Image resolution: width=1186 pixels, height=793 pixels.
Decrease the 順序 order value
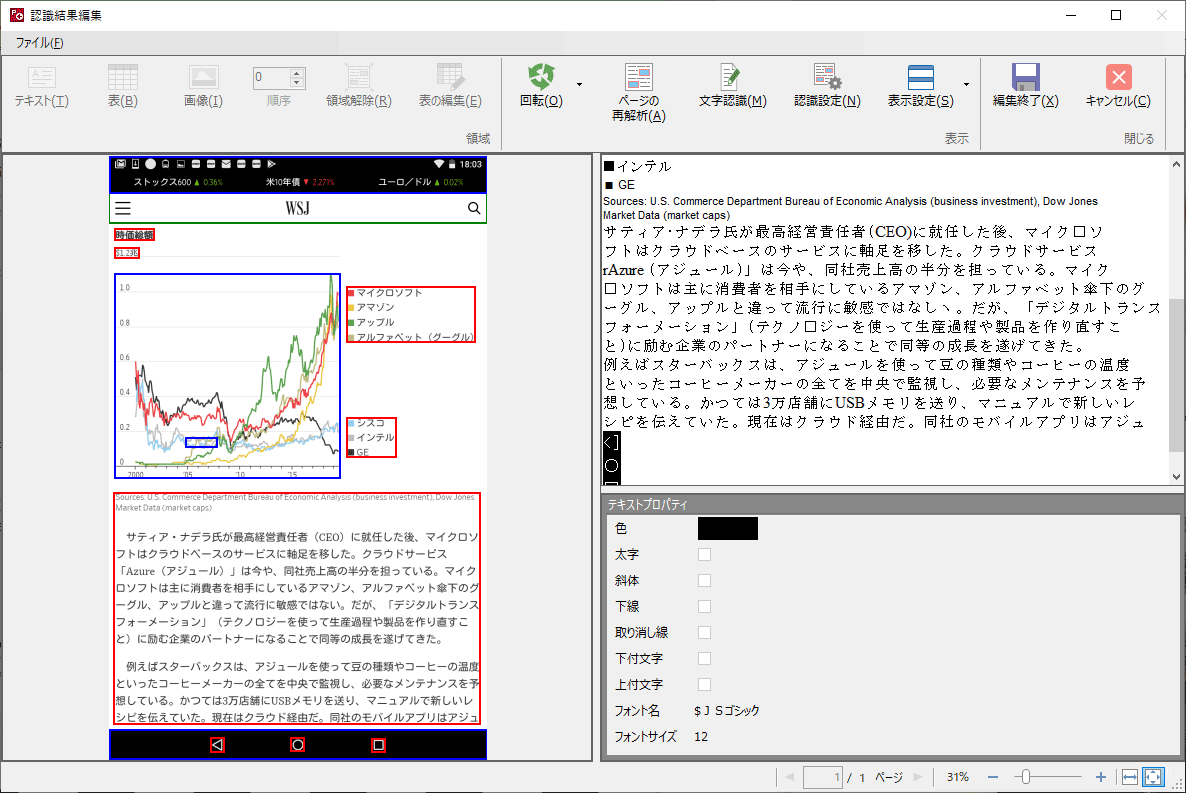296,82
